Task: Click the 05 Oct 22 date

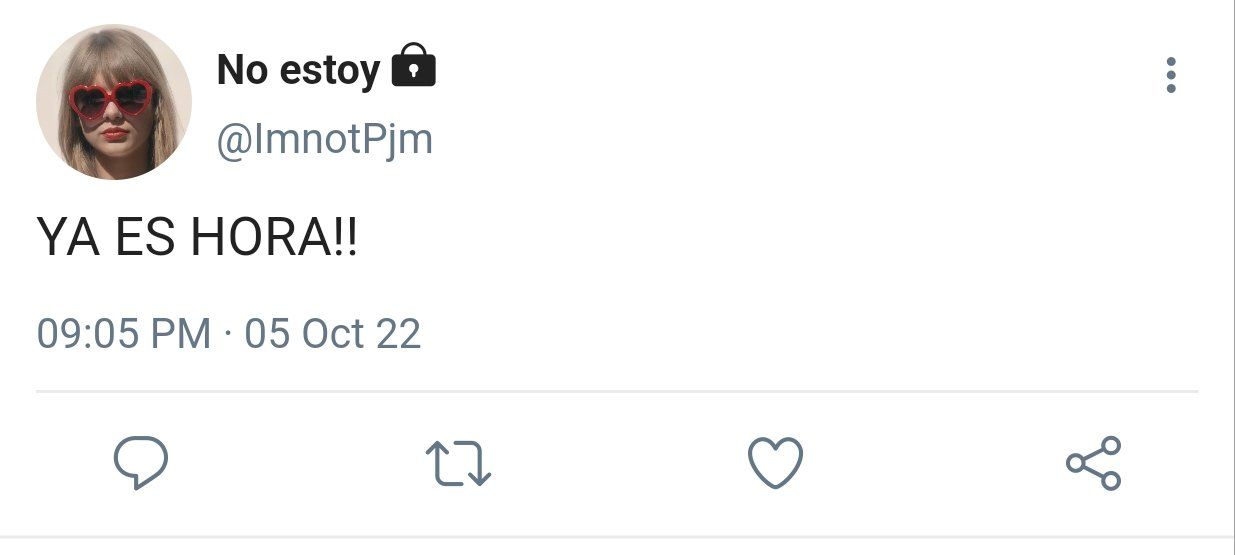Action: (332, 333)
